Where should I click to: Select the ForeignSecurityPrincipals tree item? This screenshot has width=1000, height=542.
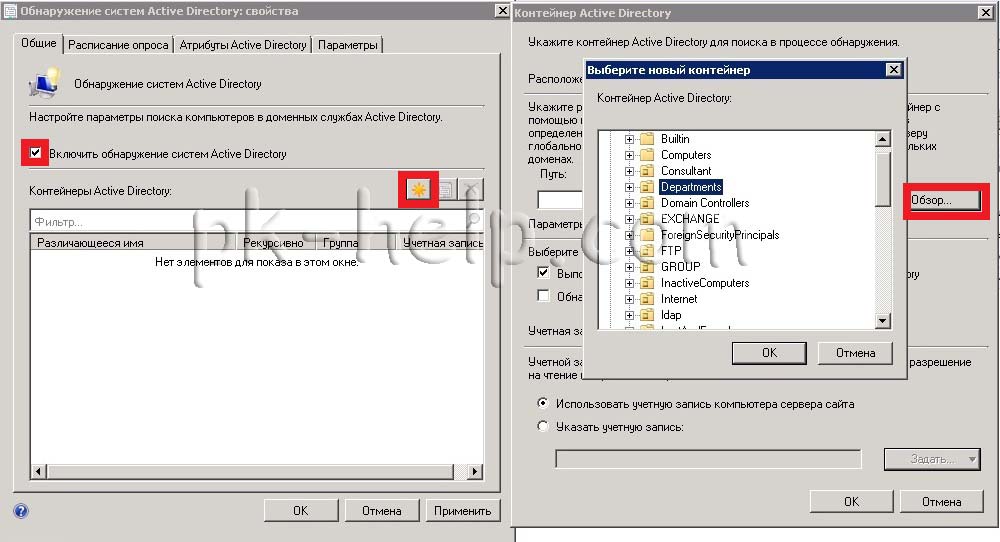tap(719, 235)
